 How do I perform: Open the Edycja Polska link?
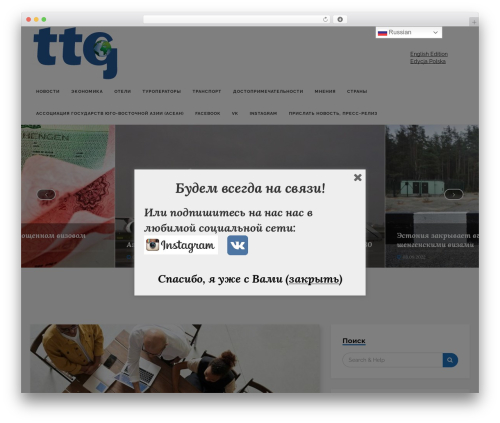[x=428, y=61]
